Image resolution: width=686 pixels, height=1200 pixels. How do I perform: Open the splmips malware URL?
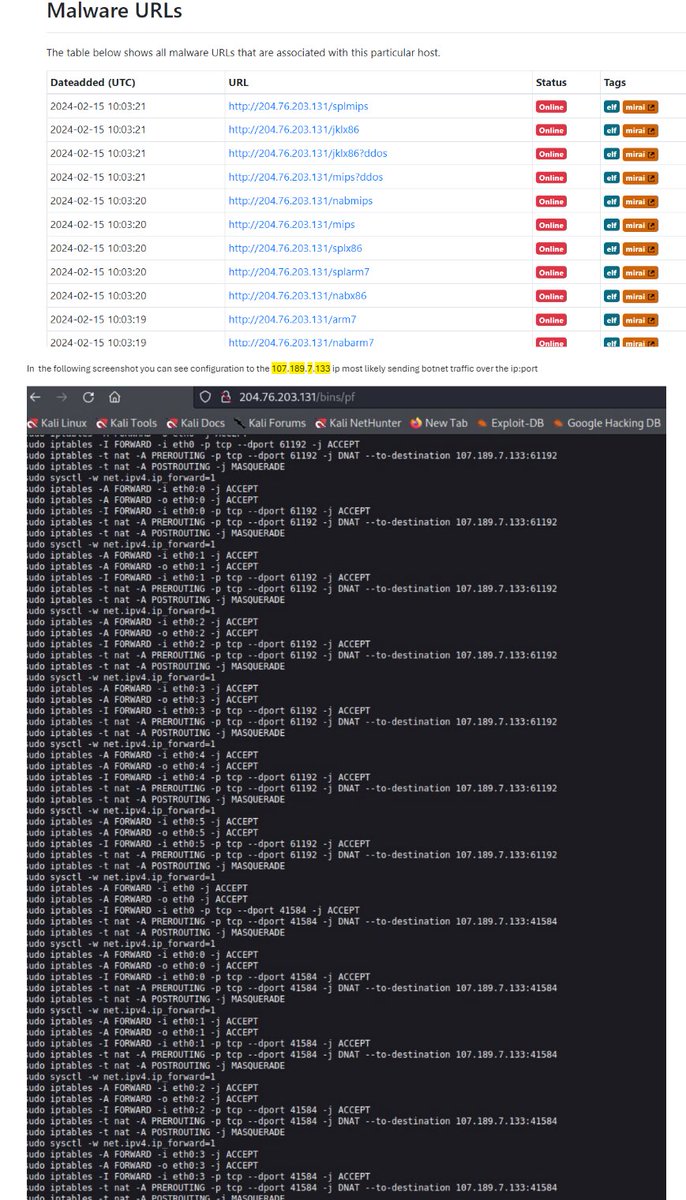coord(300,106)
